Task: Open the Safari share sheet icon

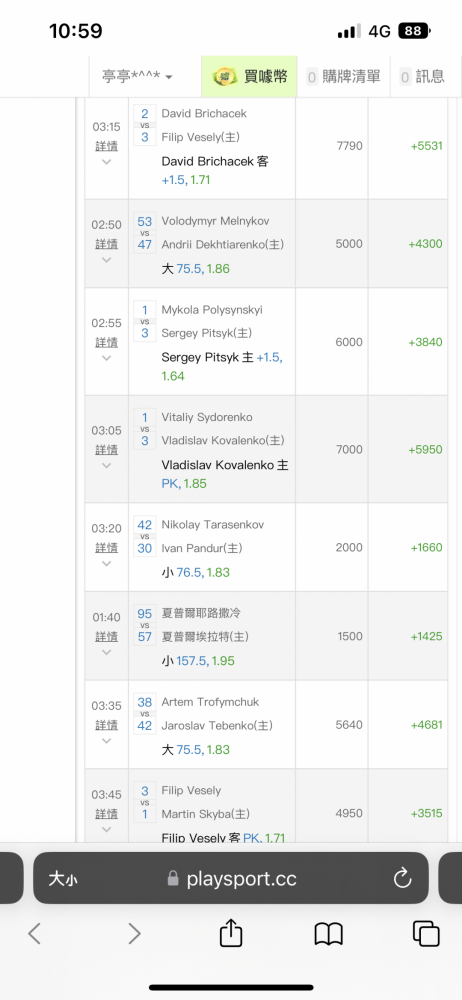Action: [231, 932]
